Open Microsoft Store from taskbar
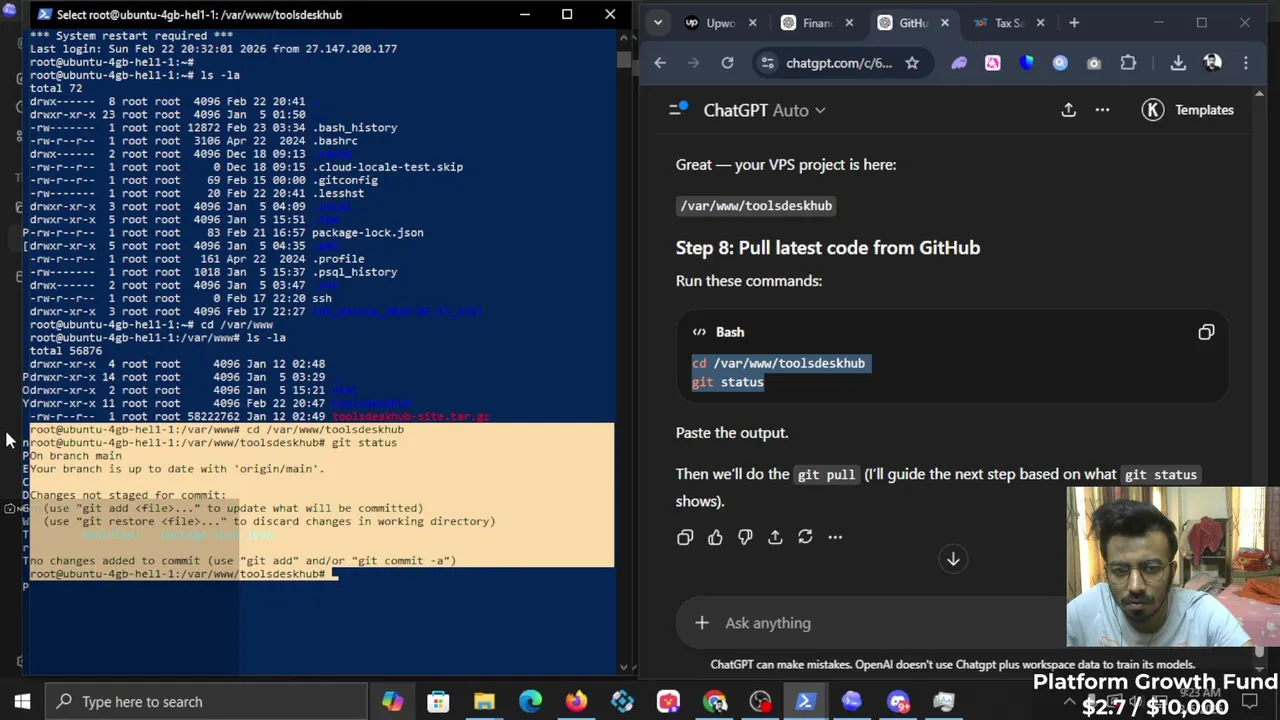This screenshot has width=1280, height=720. click(x=438, y=701)
